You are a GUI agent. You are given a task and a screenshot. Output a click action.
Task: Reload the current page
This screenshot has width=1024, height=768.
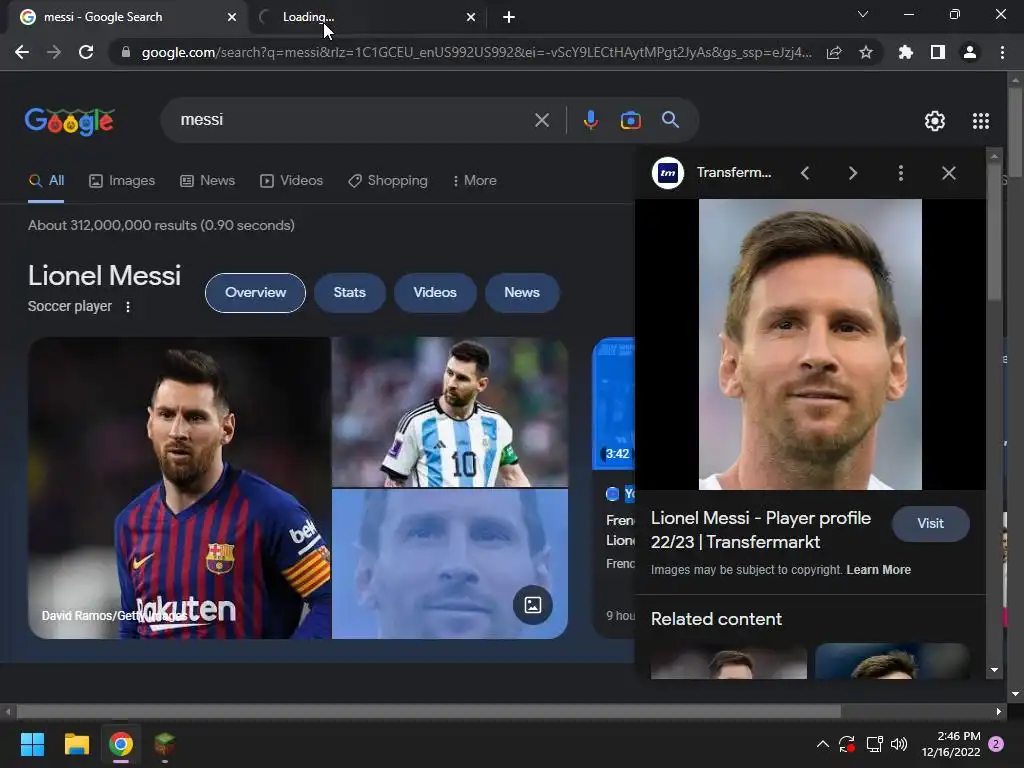(86, 52)
